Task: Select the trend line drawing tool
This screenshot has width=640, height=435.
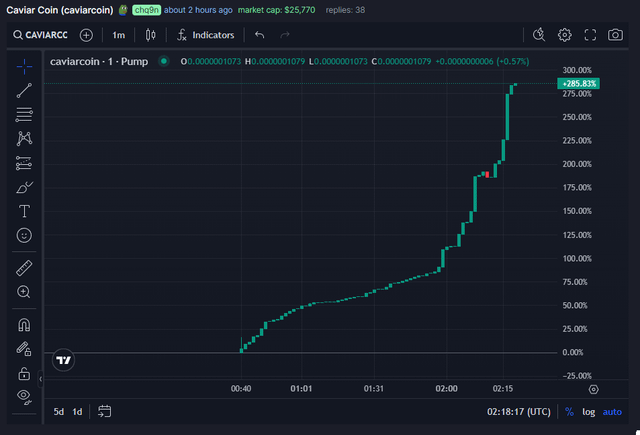Action: [x=24, y=90]
